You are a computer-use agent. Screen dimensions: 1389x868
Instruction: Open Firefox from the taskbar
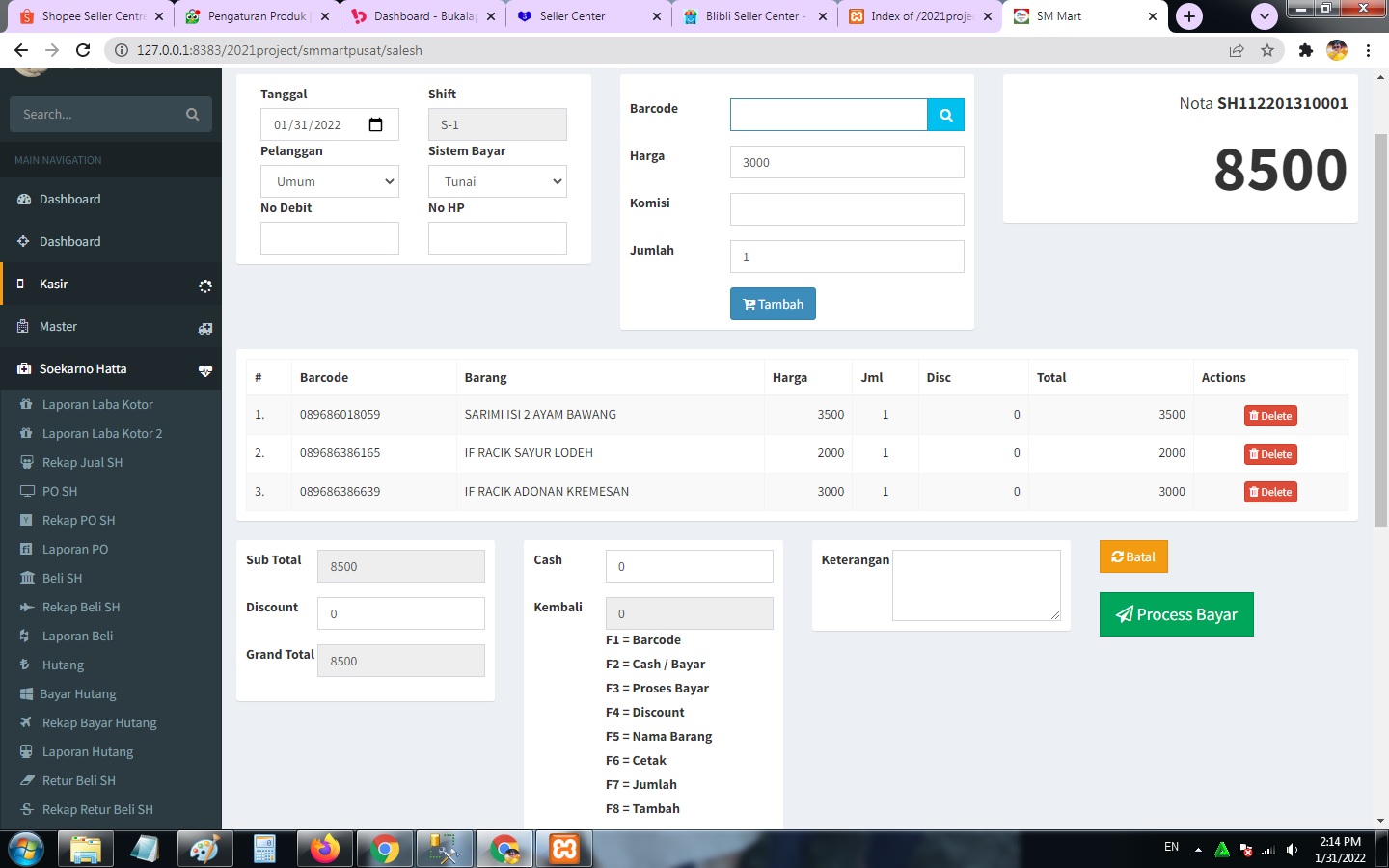point(325,849)
